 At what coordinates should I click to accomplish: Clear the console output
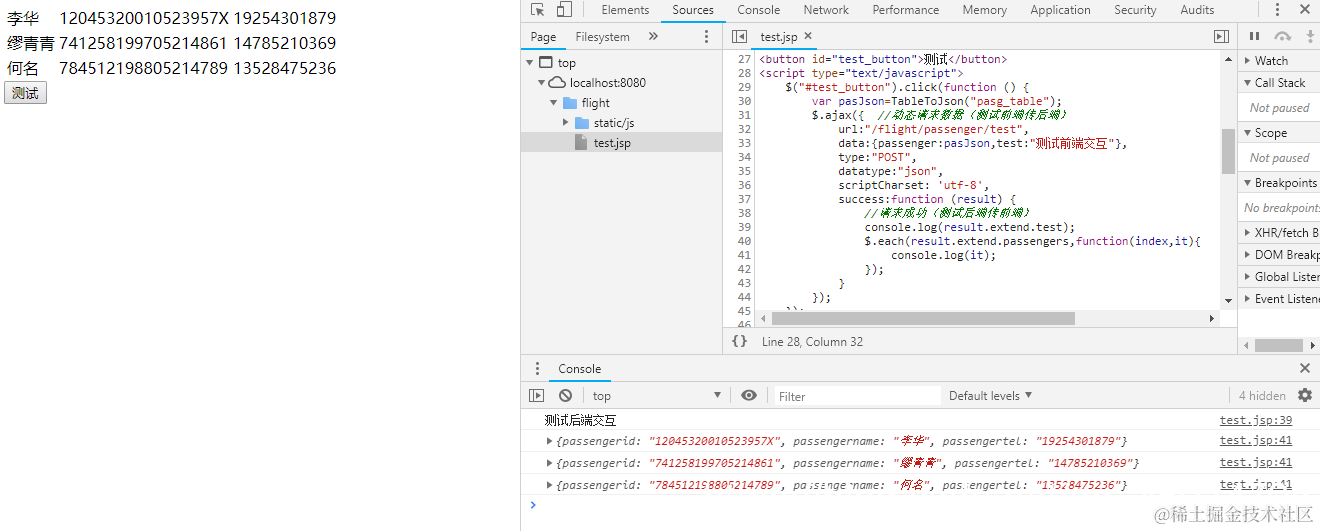tap(565, 395)
